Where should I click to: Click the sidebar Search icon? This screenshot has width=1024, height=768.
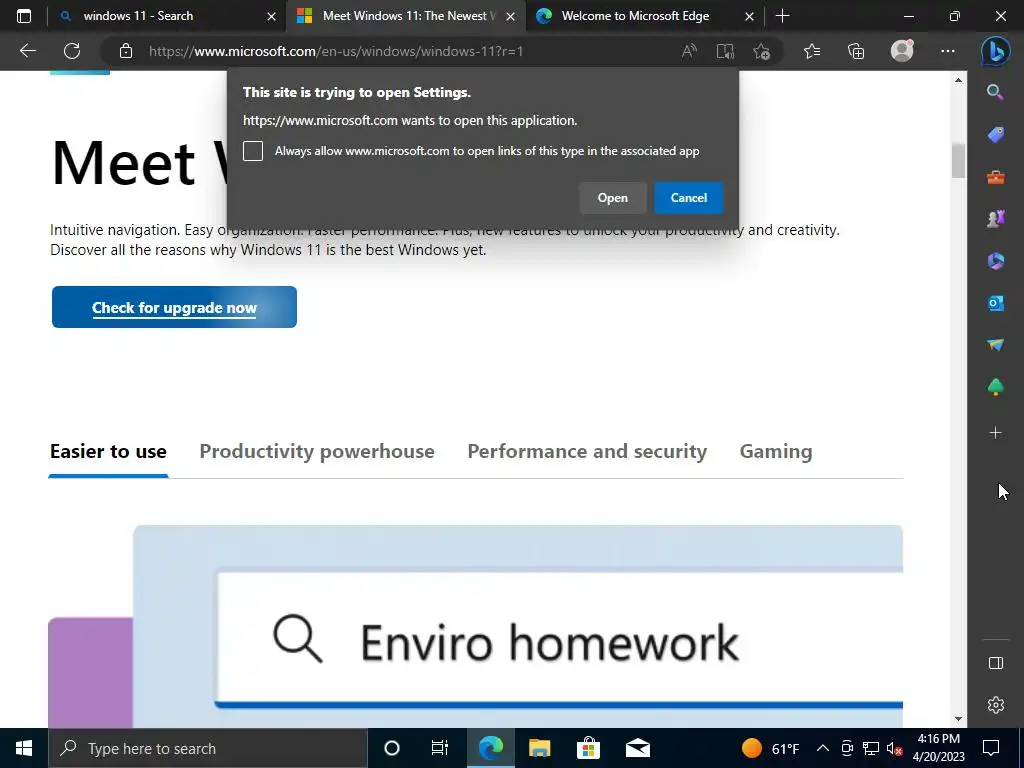point(995,92)
